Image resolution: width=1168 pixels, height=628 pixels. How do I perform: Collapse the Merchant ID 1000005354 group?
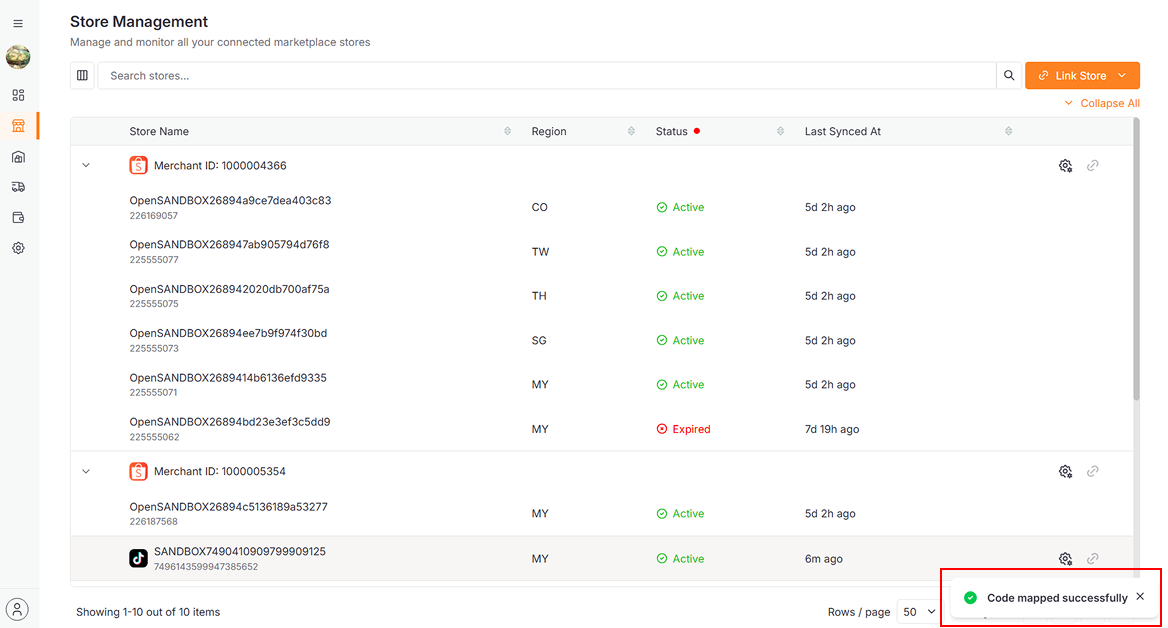tap(86, 472)
